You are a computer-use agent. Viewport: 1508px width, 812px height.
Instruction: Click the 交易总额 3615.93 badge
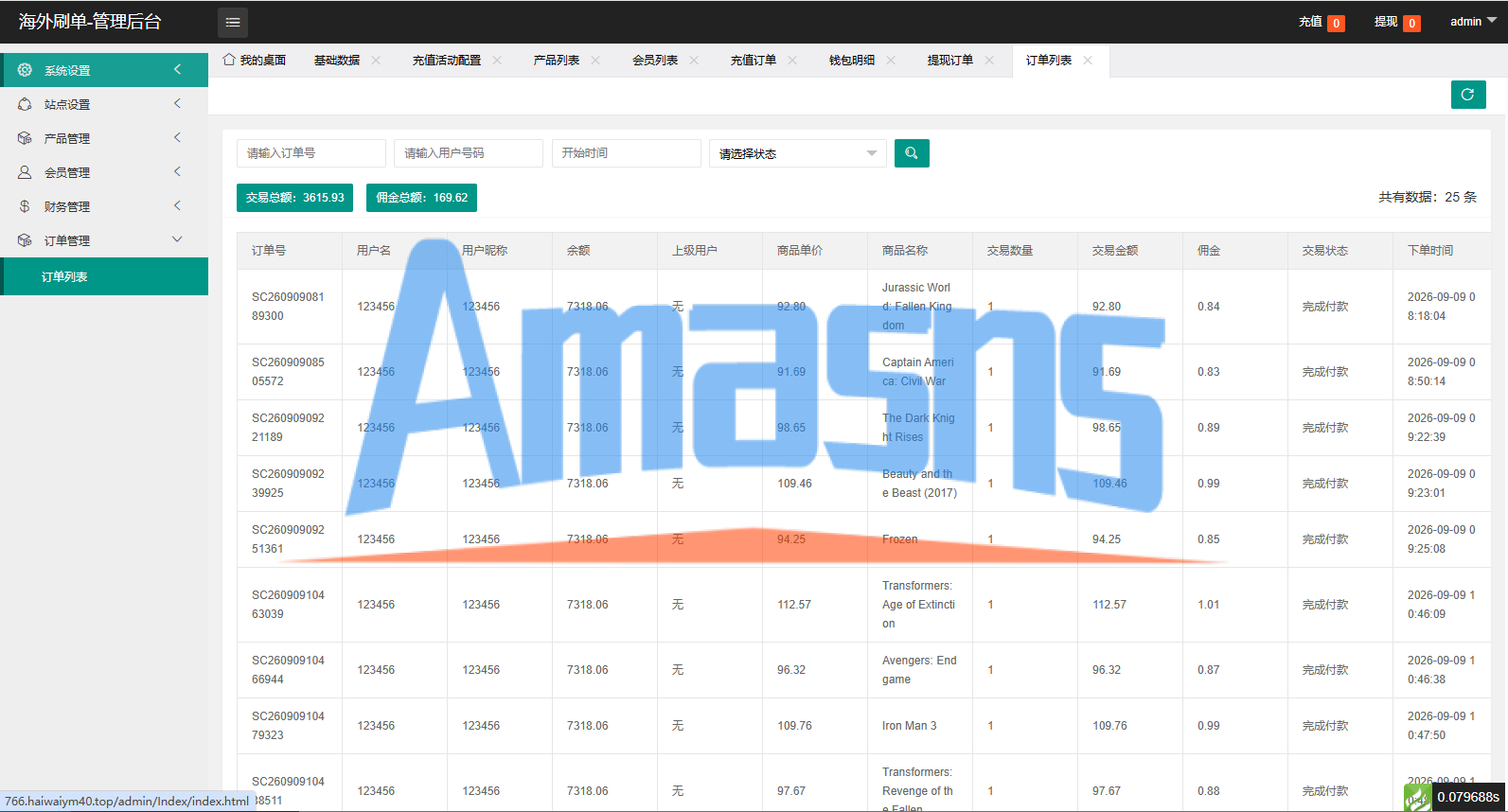[295, 198]
